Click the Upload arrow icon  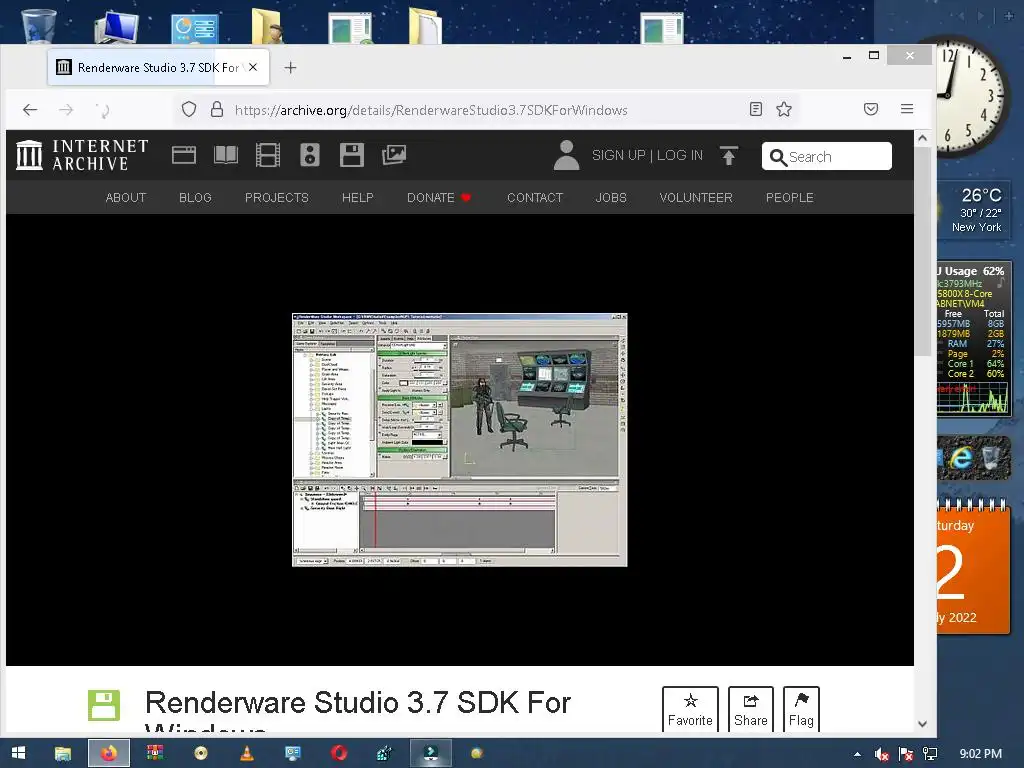[x=729, y=155]
